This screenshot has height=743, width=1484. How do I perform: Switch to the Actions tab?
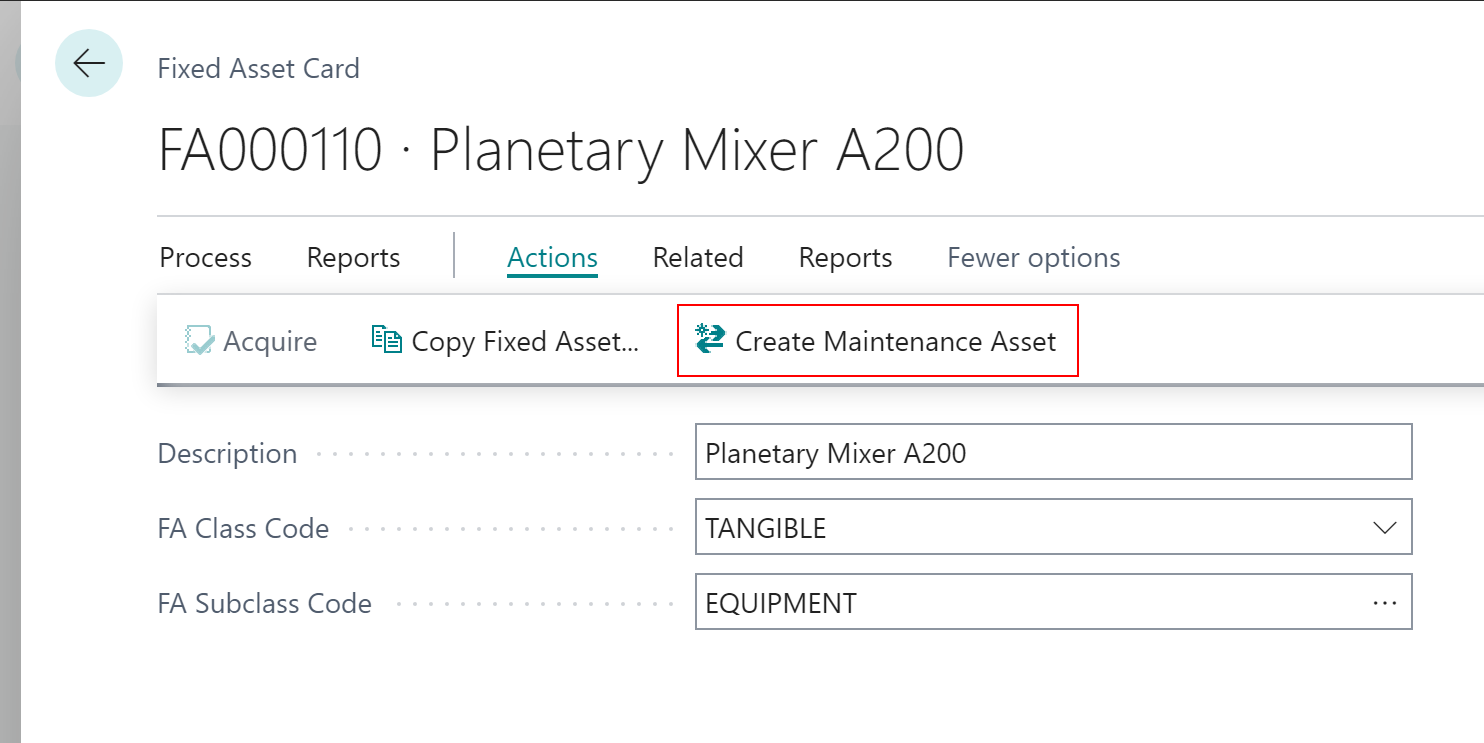click(552, 258)
